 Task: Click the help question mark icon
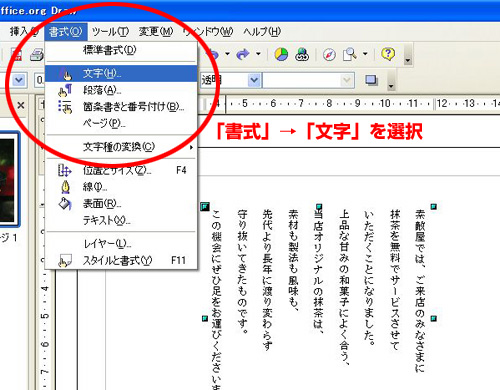(x=388, y=54)
